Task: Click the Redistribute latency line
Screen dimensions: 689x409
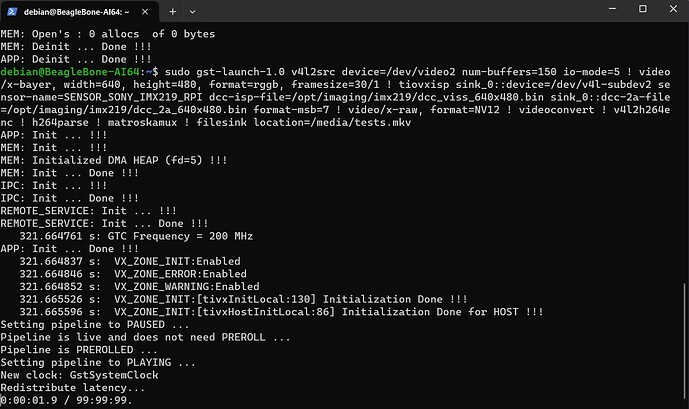Action: point(73,388)
